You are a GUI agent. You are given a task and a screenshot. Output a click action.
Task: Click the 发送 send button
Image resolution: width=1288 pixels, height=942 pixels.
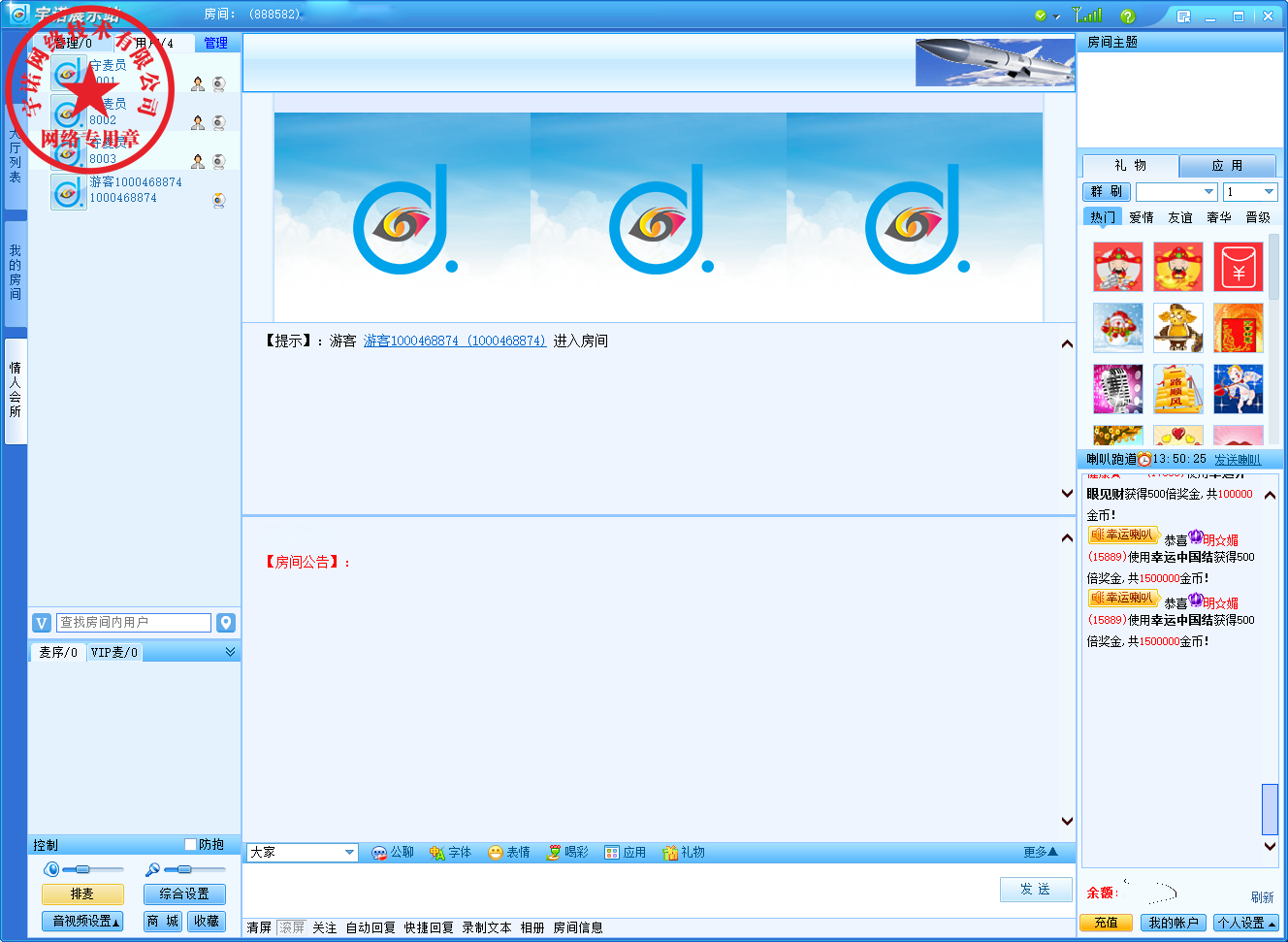[x=1036, y=890]
